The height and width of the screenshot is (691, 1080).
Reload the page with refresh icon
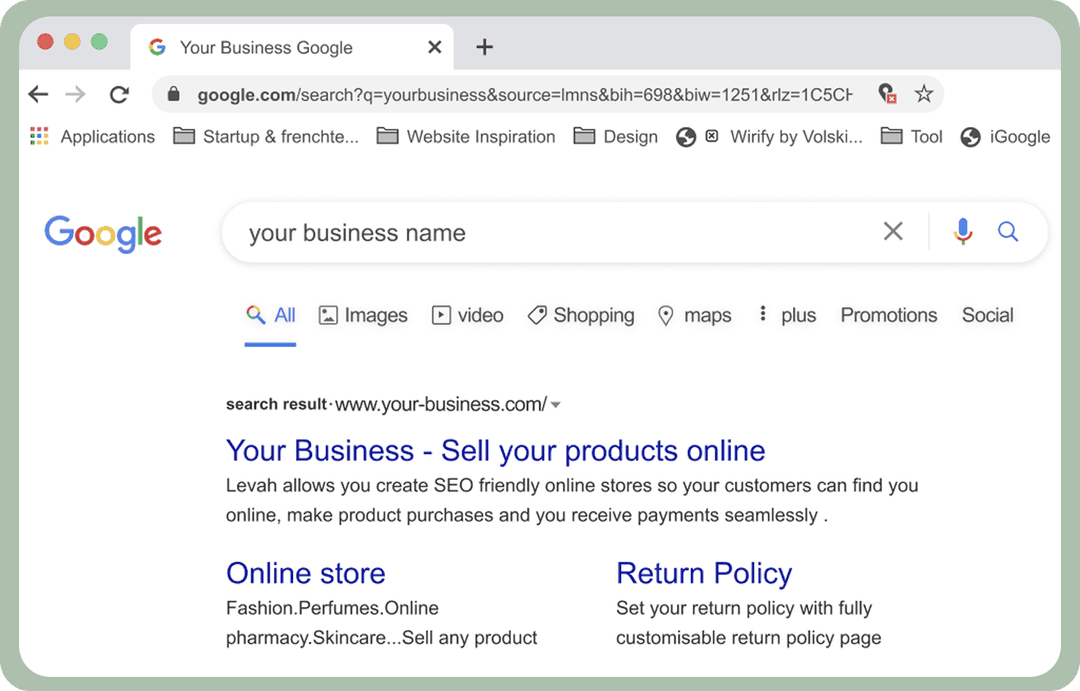tap(119, 94)
